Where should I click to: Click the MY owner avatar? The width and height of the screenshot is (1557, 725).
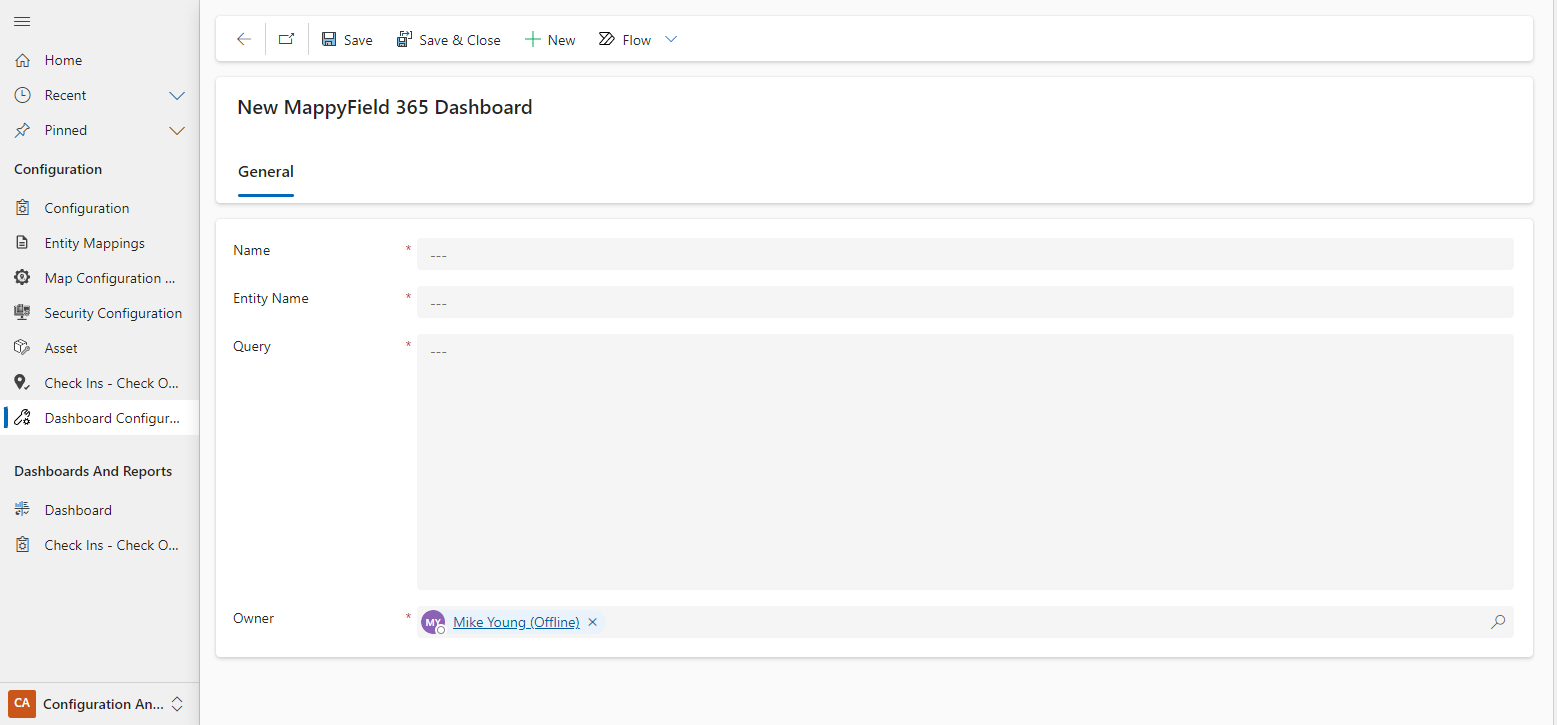click(433, 622)
